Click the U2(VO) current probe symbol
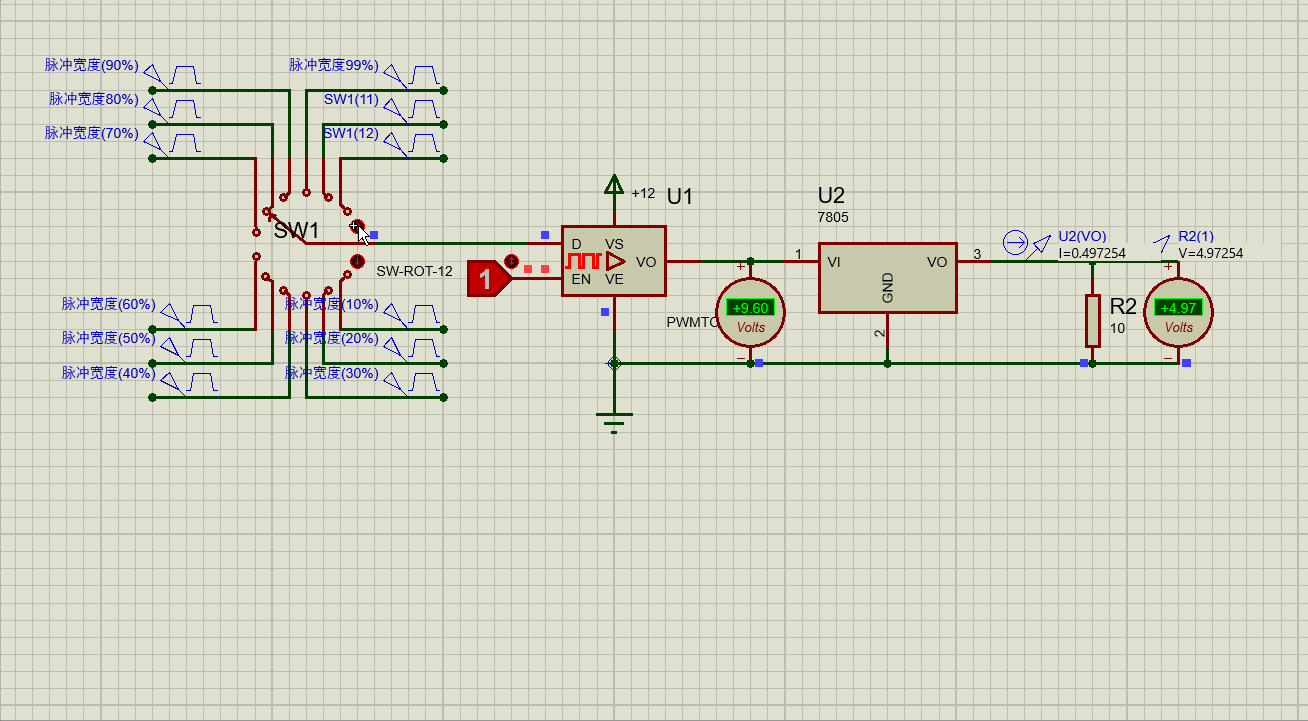 (x=1015, y=242)
